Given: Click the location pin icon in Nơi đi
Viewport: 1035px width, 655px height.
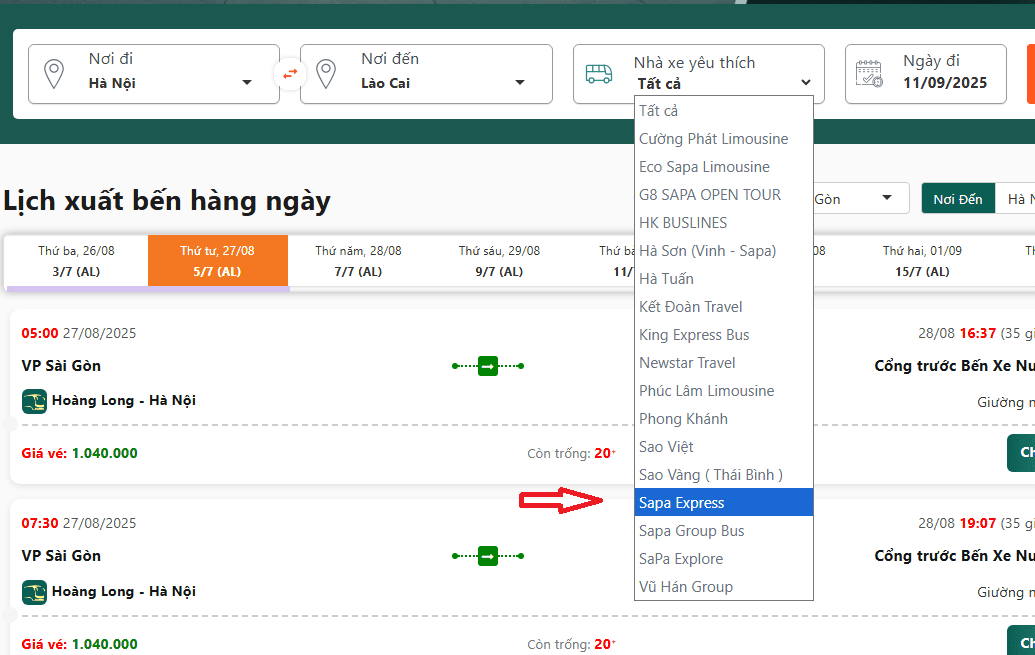Looking at the screenshot, I should (54, 74).
